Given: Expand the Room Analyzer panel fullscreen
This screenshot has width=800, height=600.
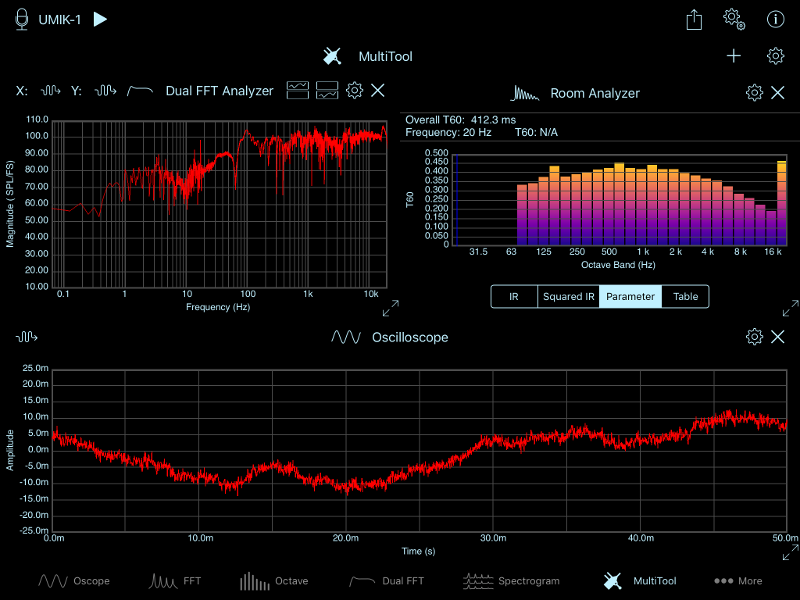Looking at the screenshot, I should click(x=790, y=308).
